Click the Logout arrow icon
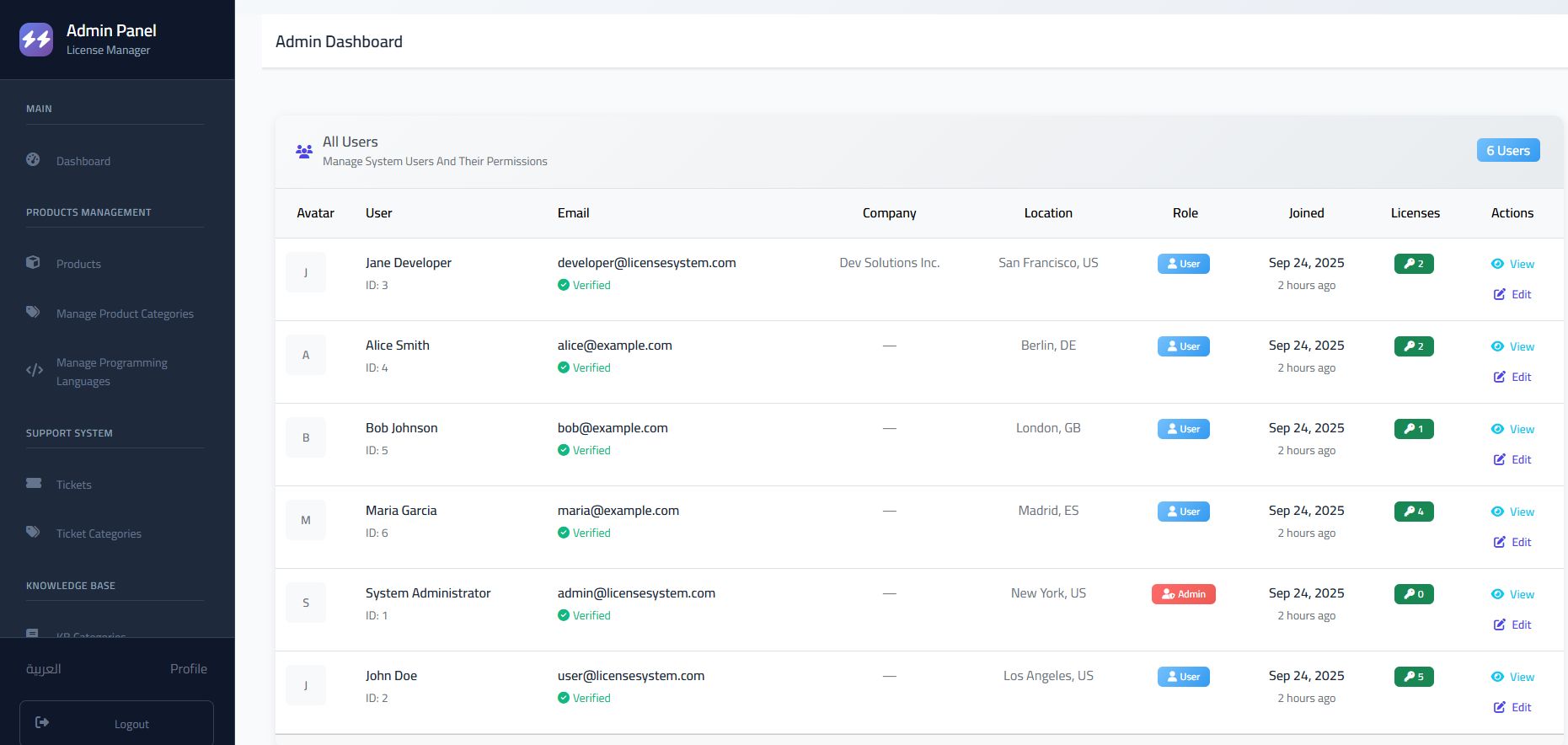 (x=42, y=722)
